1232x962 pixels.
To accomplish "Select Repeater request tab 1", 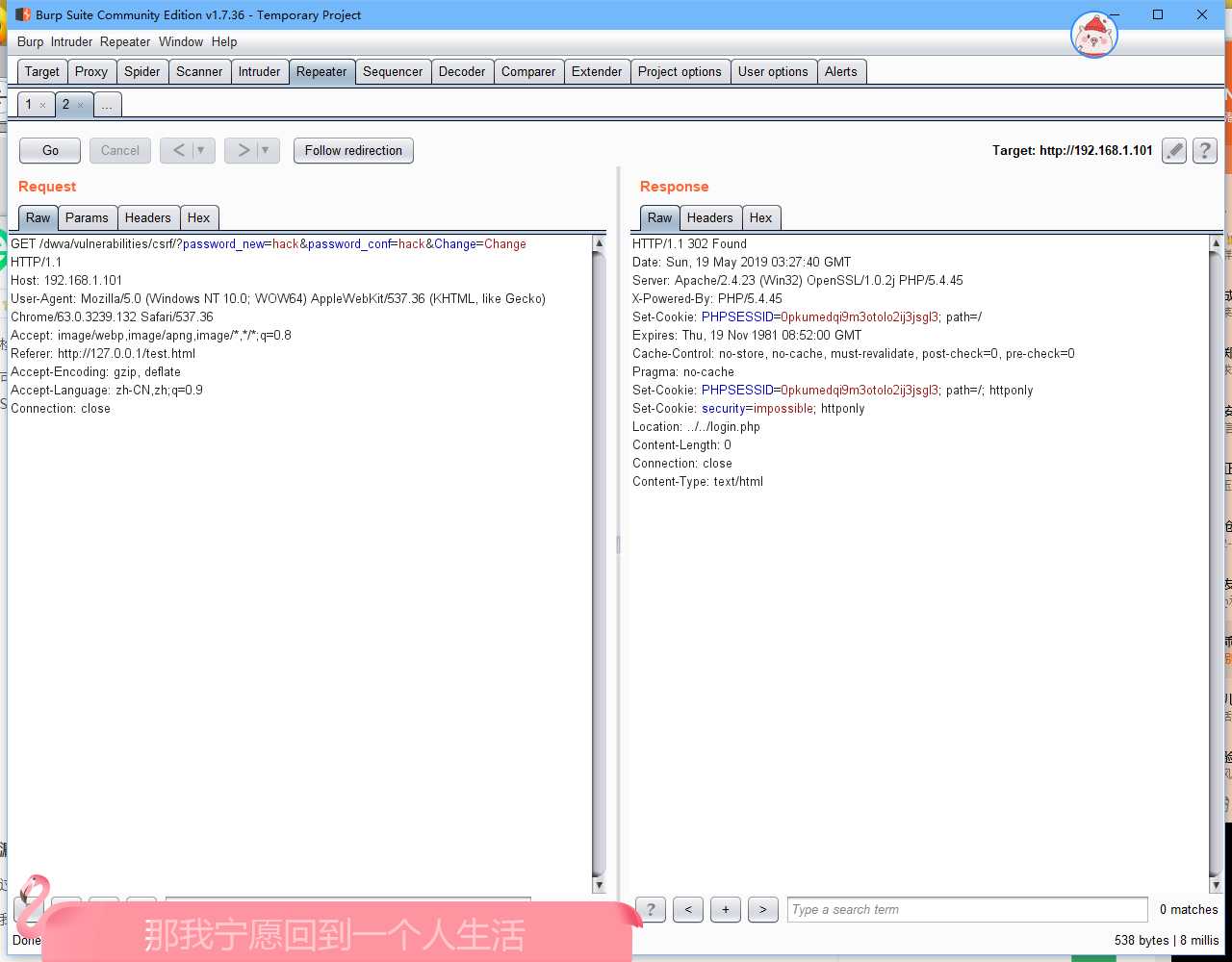I will [29, 104].
